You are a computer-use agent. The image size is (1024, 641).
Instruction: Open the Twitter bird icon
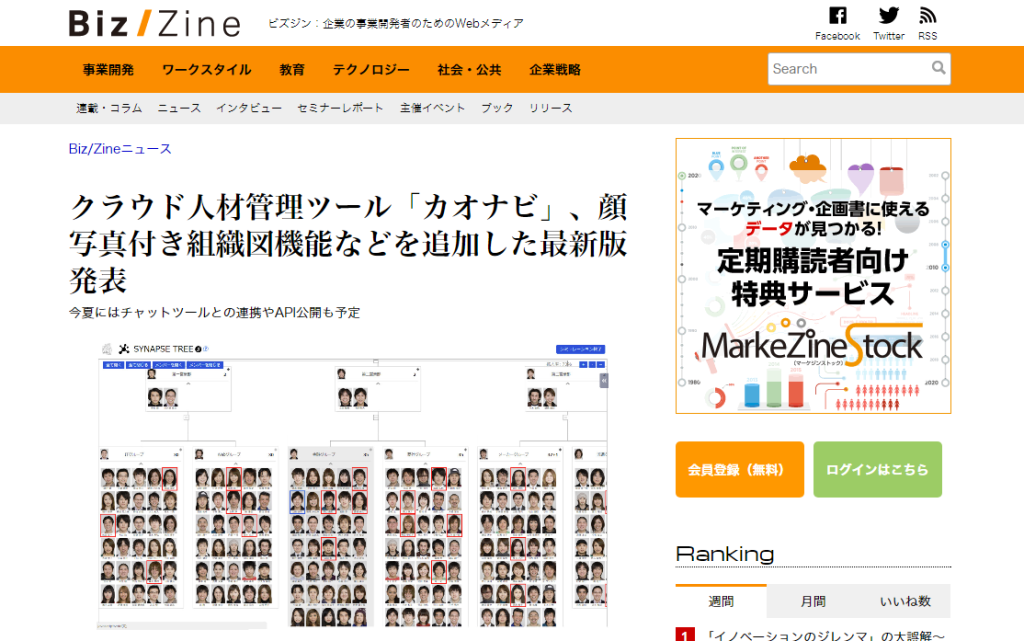pos(888,15)
